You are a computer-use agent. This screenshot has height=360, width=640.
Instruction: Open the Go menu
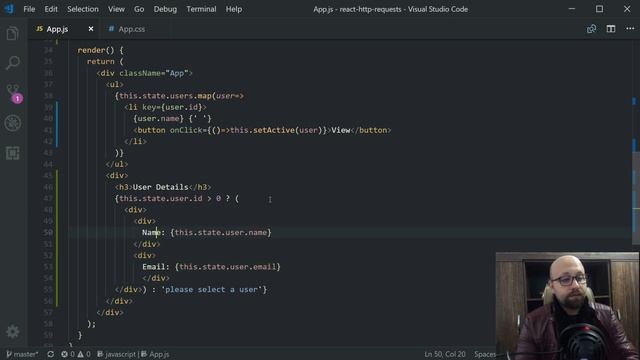[139, 9]
